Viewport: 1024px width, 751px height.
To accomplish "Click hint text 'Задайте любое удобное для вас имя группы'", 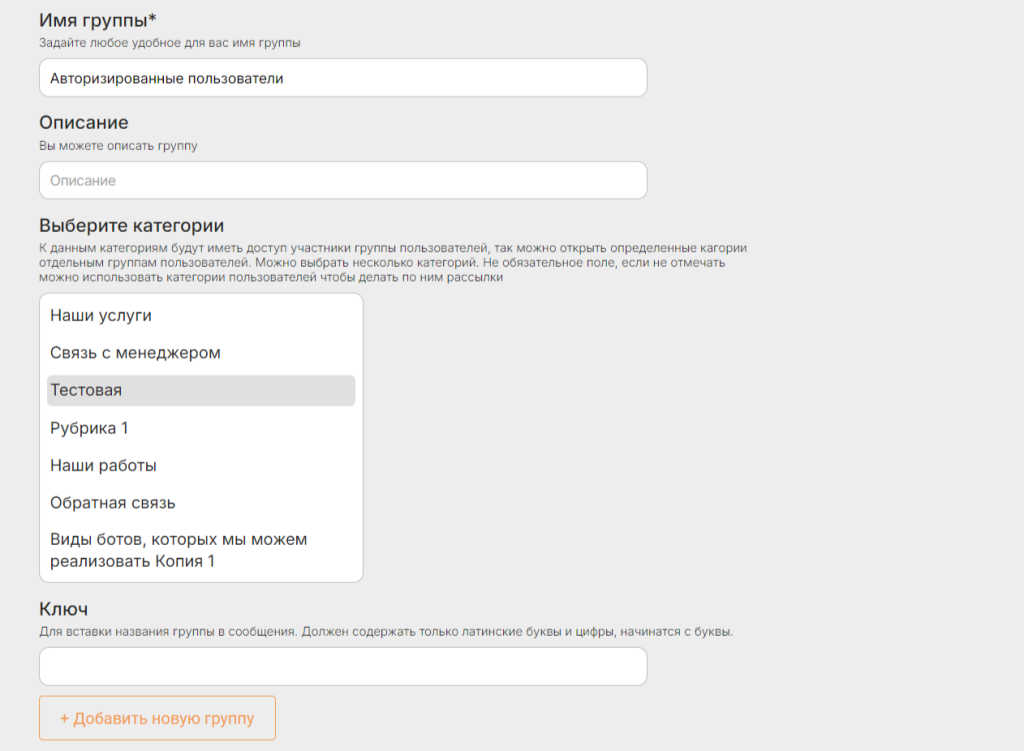I will [x=170, y=43].
